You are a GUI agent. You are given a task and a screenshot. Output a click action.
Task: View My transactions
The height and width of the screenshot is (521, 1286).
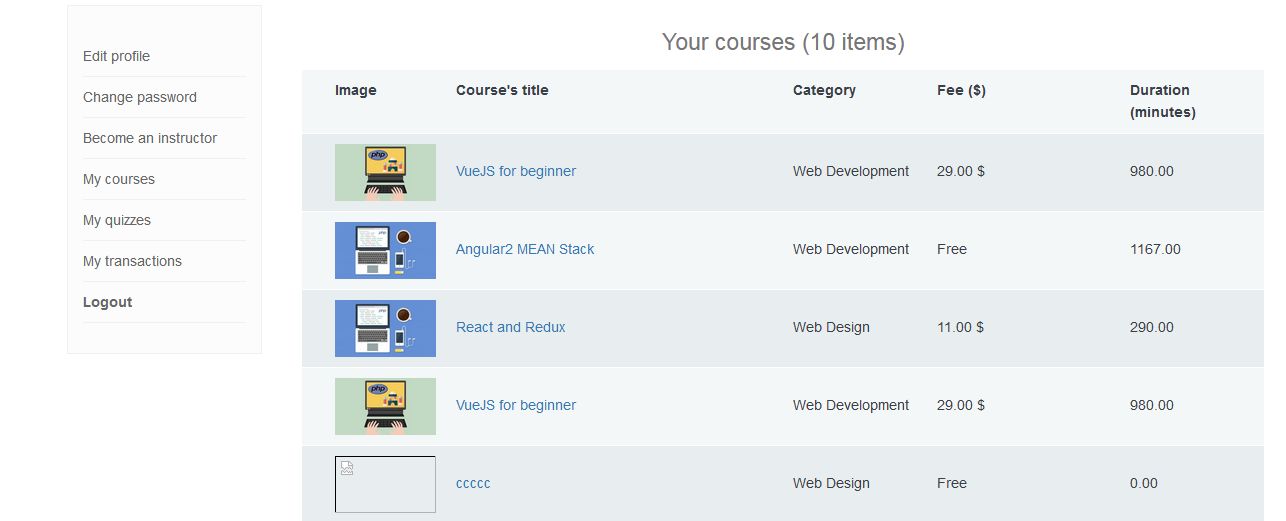(x=132, y=261)
